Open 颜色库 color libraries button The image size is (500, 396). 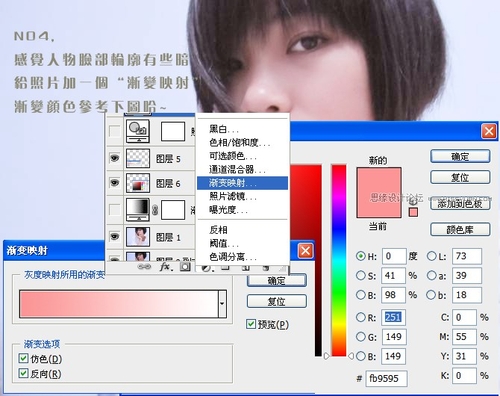click(x=460, y=229)
